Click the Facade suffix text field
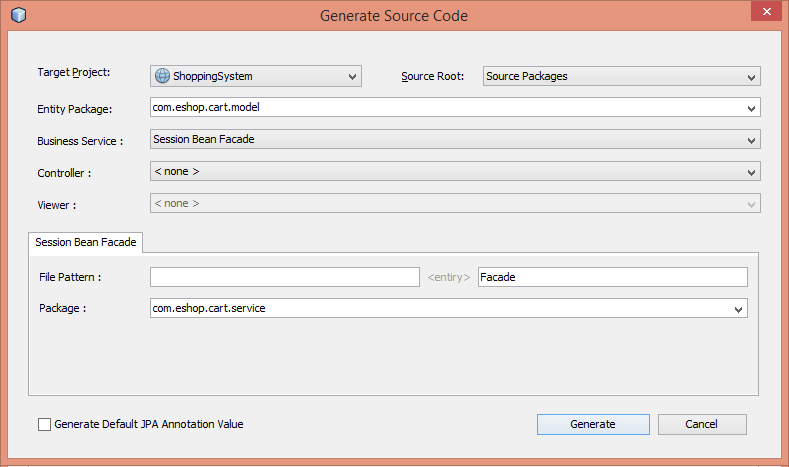The image size is (789, 467). coord(612,277)
